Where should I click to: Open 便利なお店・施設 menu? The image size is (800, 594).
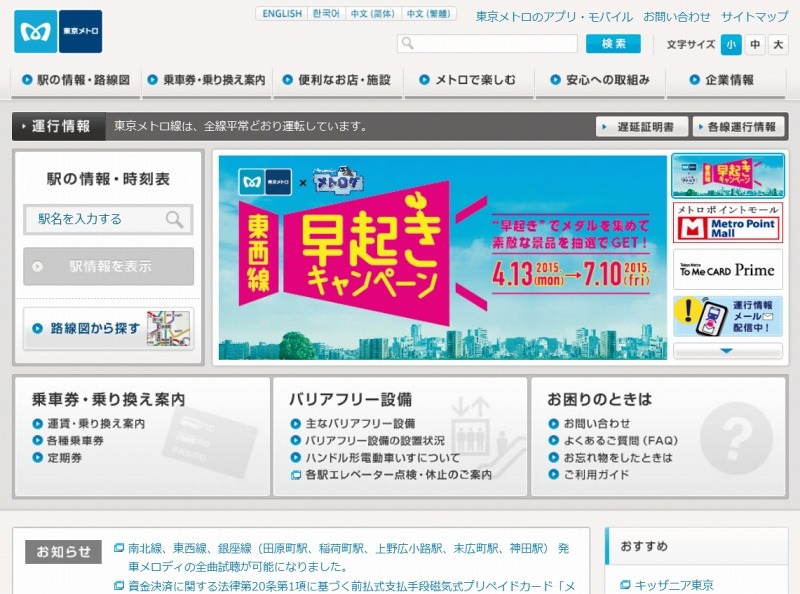[337, 80]
